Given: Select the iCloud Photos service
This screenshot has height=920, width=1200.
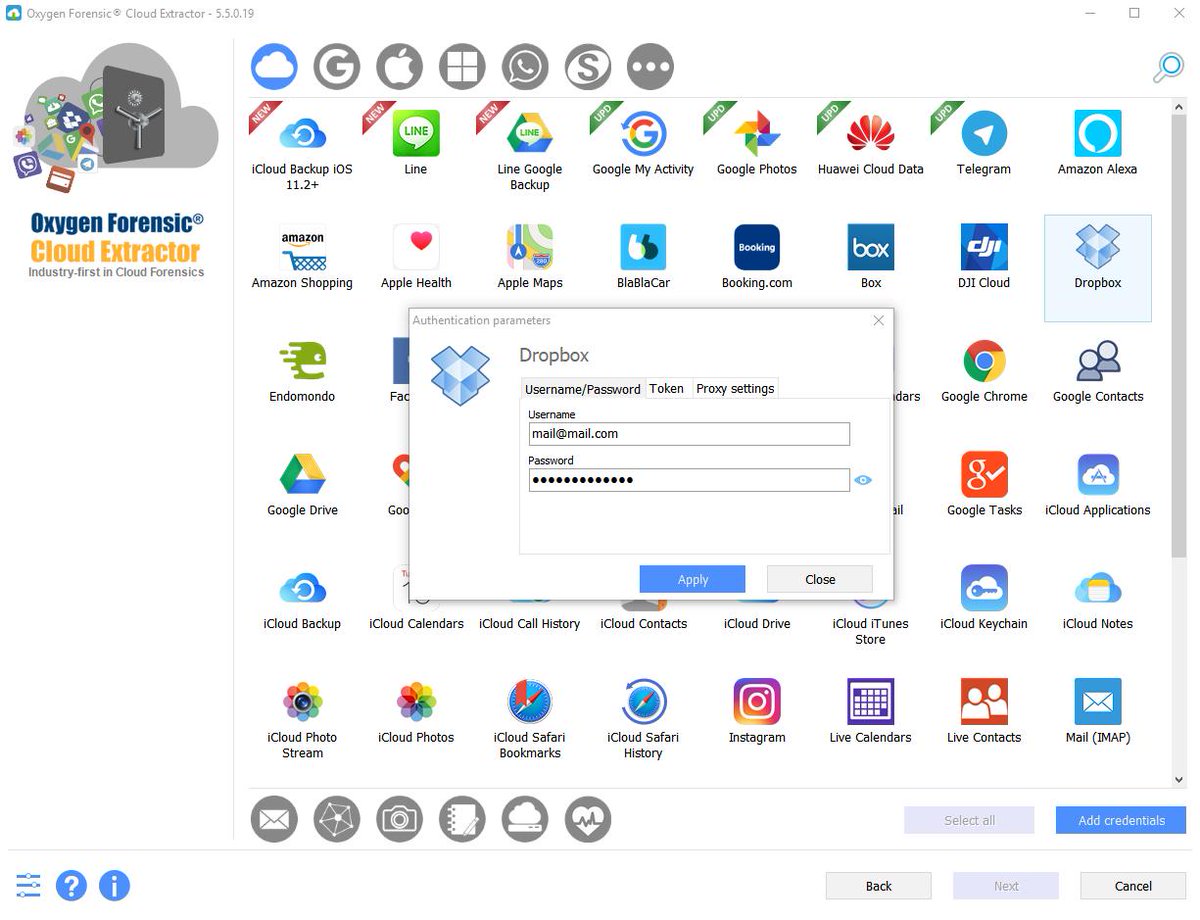Looking at the screenshot, I should [416, 712].
